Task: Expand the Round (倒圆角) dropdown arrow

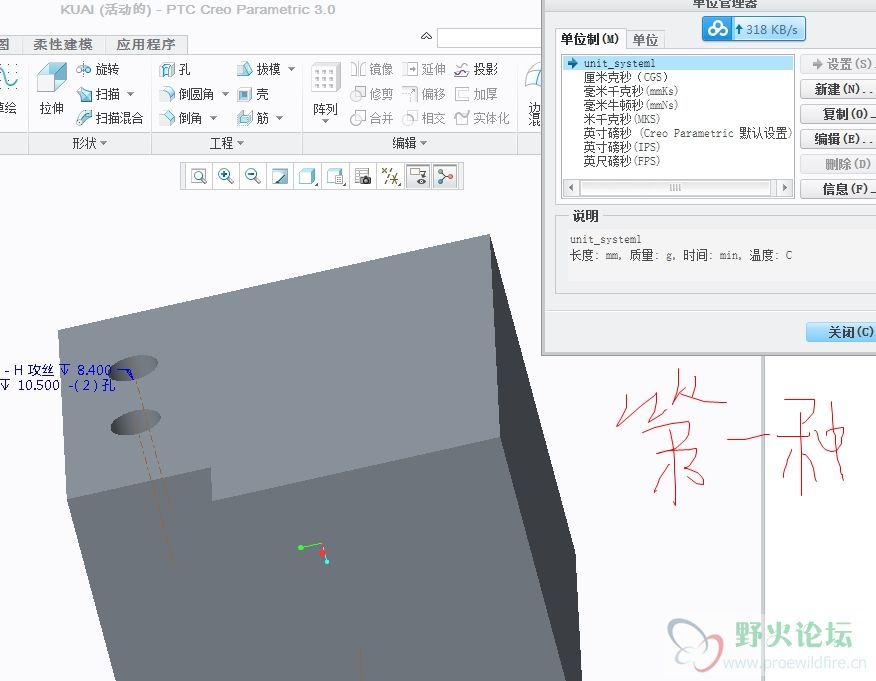Action: point(225,94)
